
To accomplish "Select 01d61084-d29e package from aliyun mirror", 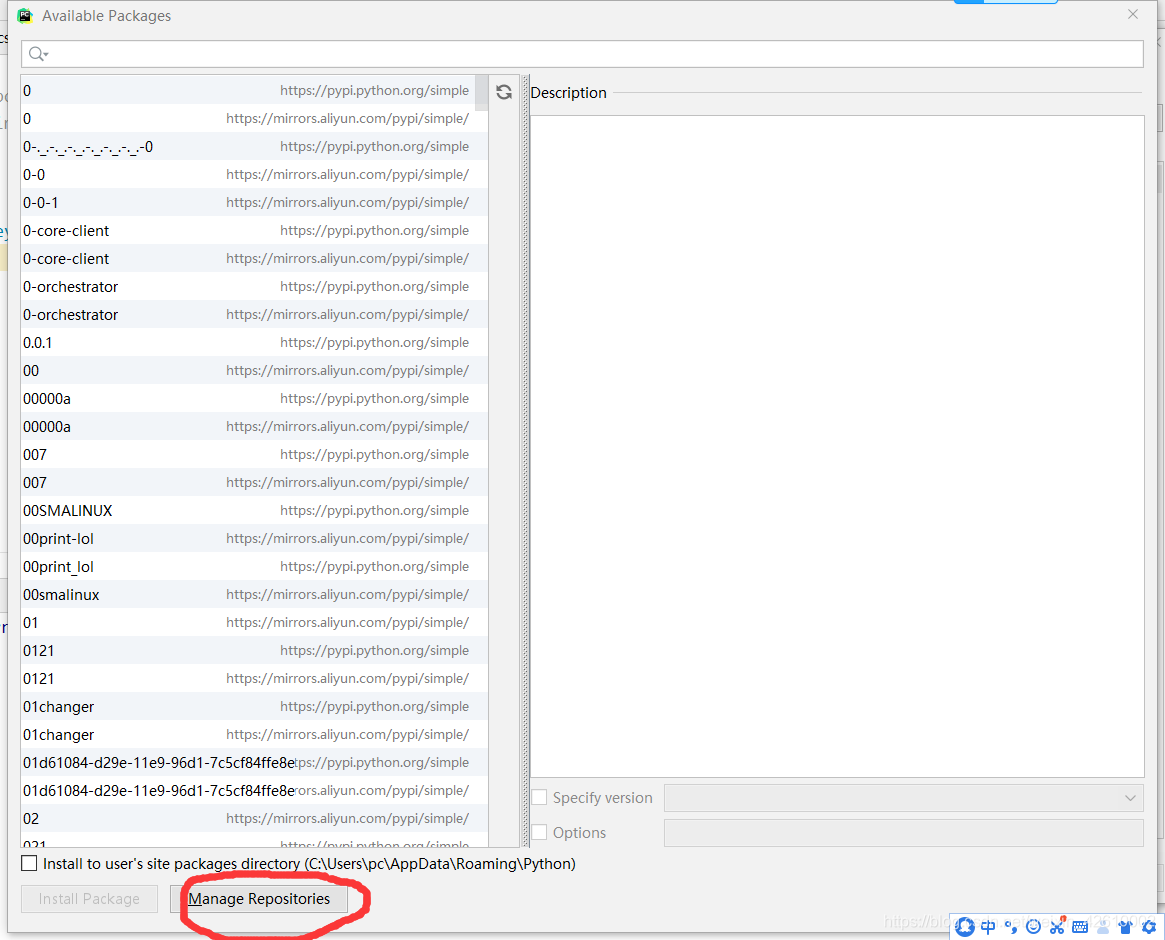I will pyautogui.click(x=254, y=791).
